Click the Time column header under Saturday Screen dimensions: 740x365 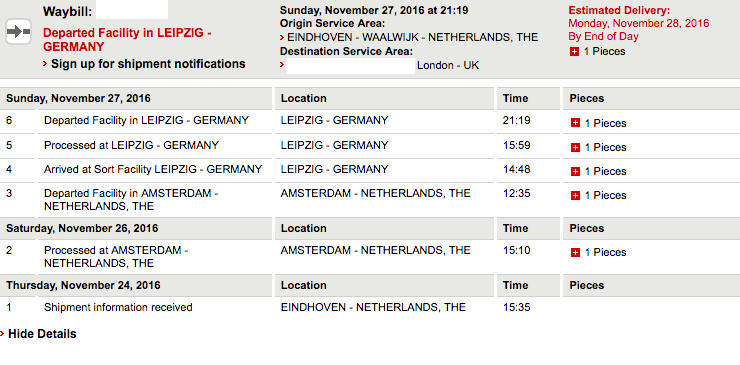[x=515, y=229]
